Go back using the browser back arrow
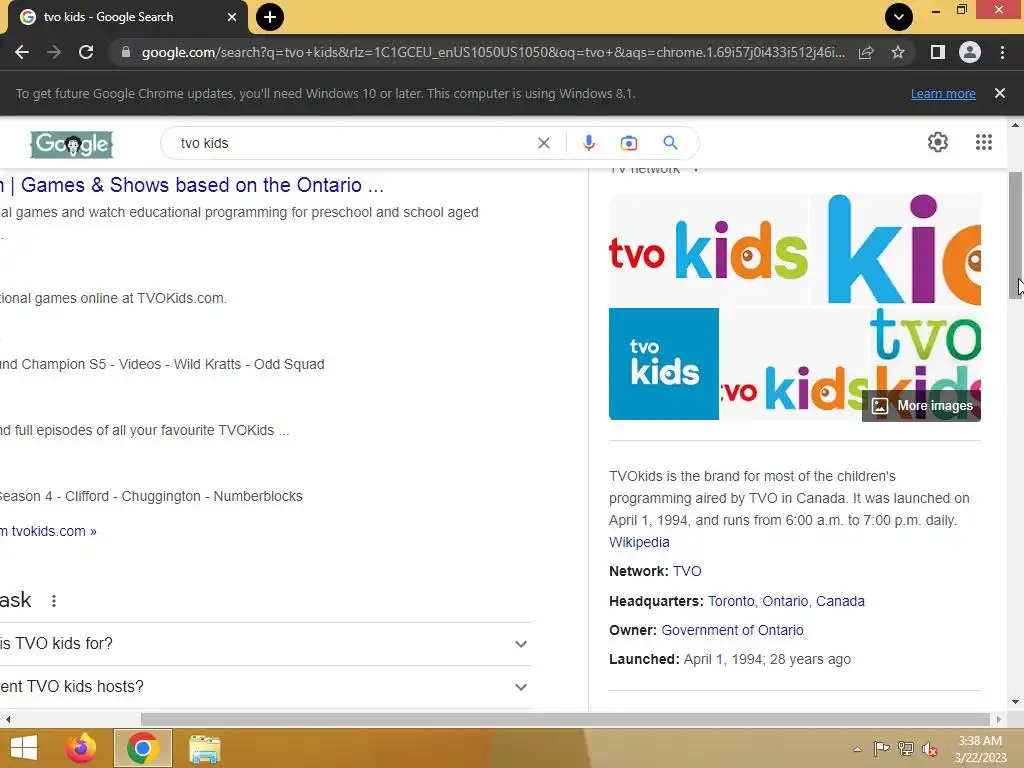1024x768 pixels. pos(22,52)
